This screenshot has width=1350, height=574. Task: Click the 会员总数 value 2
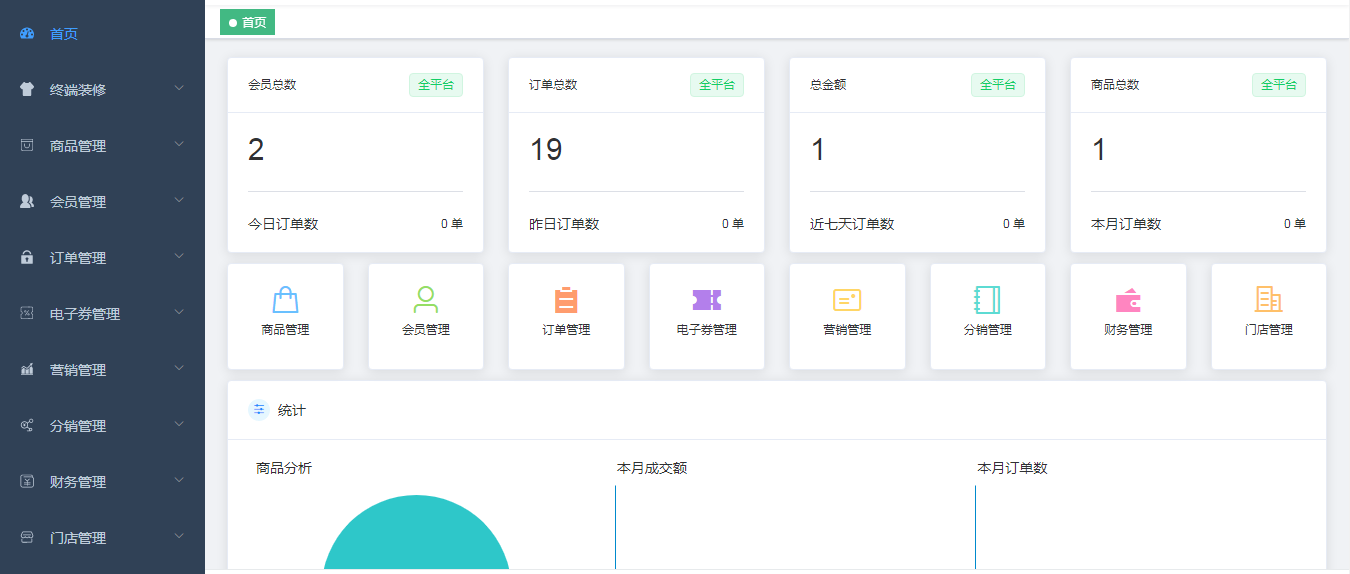point(256,150)
